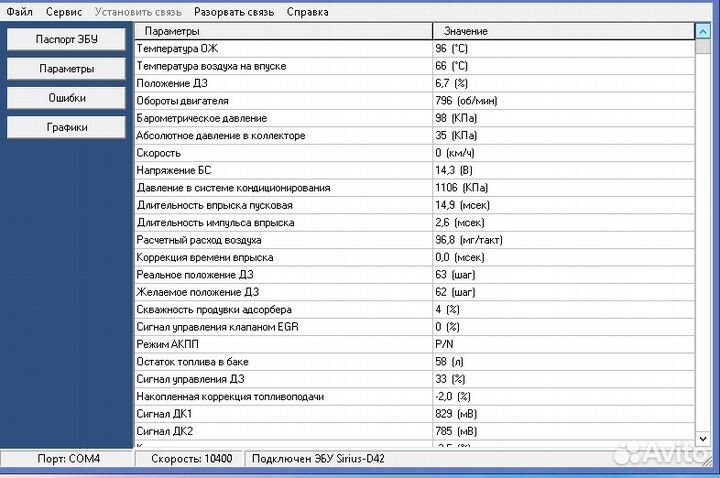The width and height of the screenshot is (720, 478).
Task: Select the Сигнал ДК1 row
Action: [x=415, y=414]
